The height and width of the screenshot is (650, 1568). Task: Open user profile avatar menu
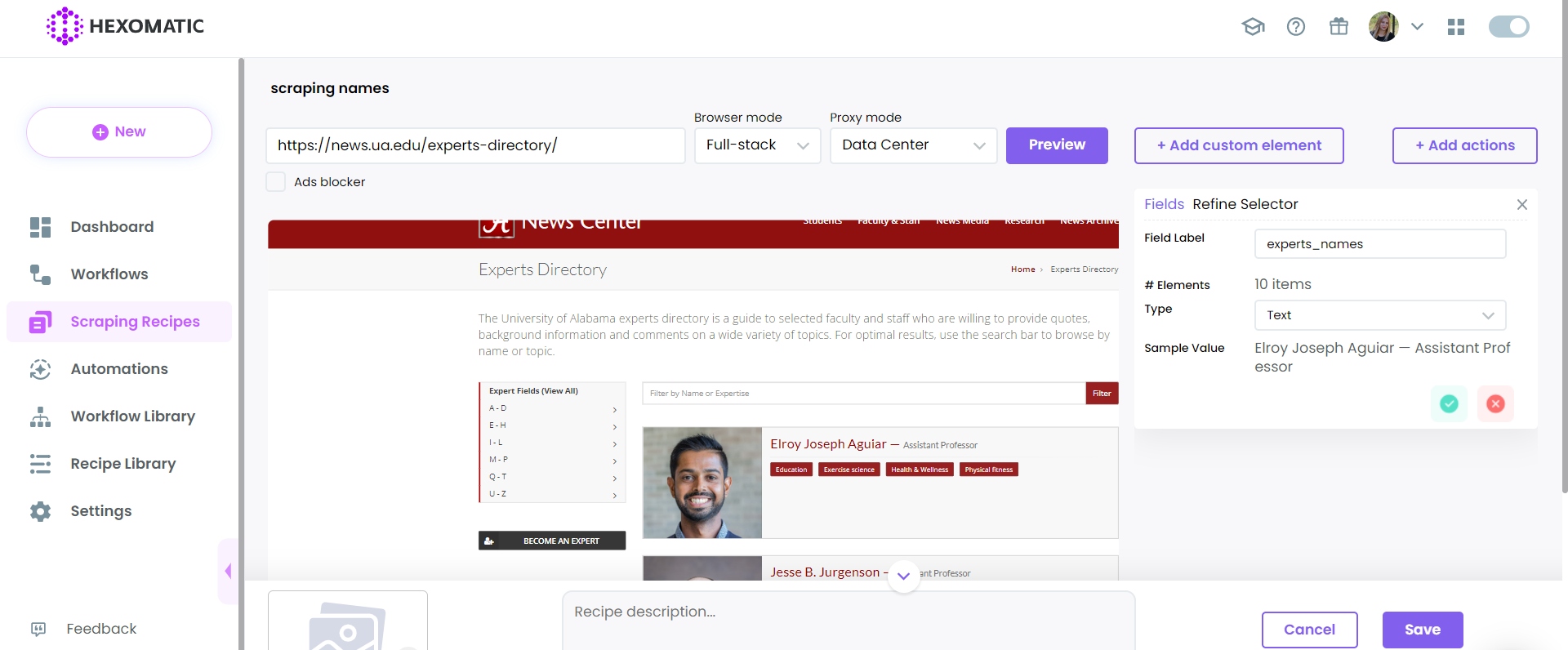tap(1383, 27)
